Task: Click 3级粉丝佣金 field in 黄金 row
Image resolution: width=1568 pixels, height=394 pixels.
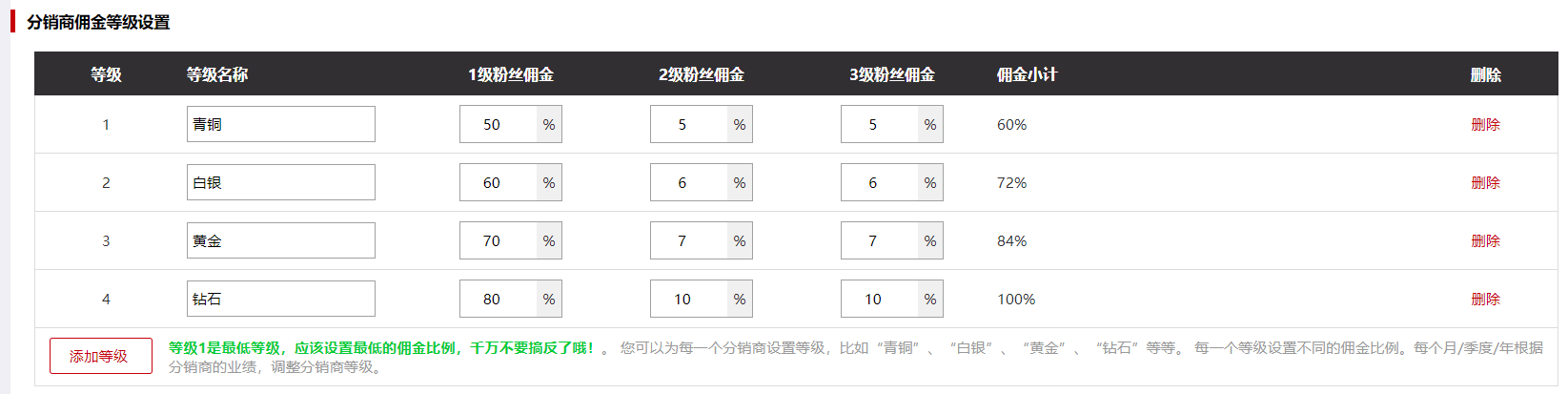Action: tap(880, 240)
